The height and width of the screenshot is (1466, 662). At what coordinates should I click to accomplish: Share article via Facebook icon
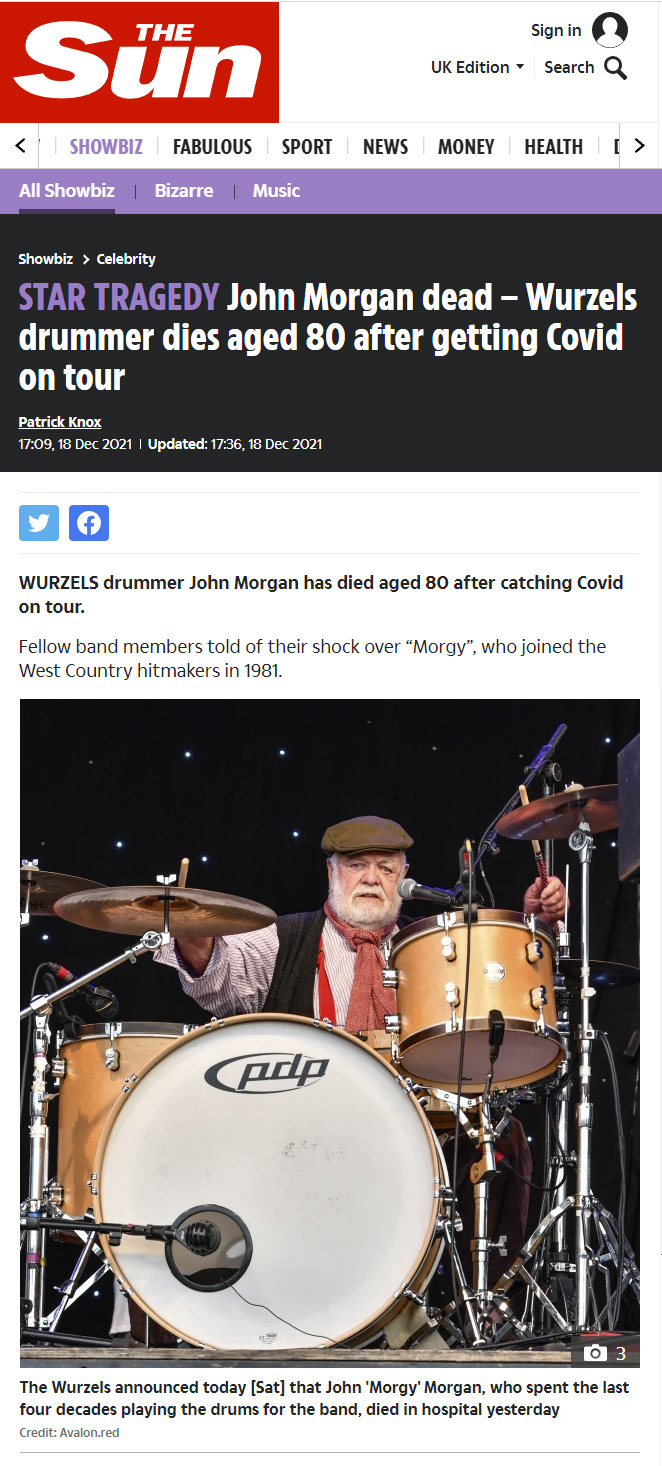click(x=89, y=523)
